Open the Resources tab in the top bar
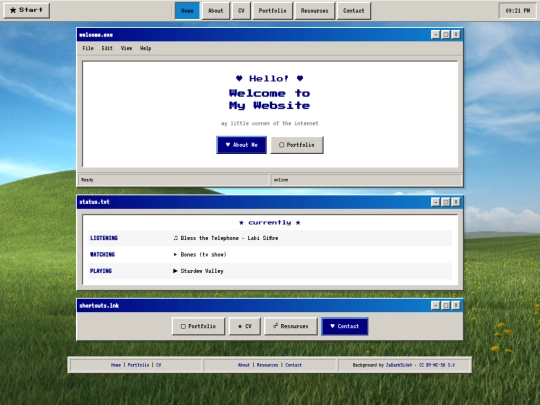 314,11
